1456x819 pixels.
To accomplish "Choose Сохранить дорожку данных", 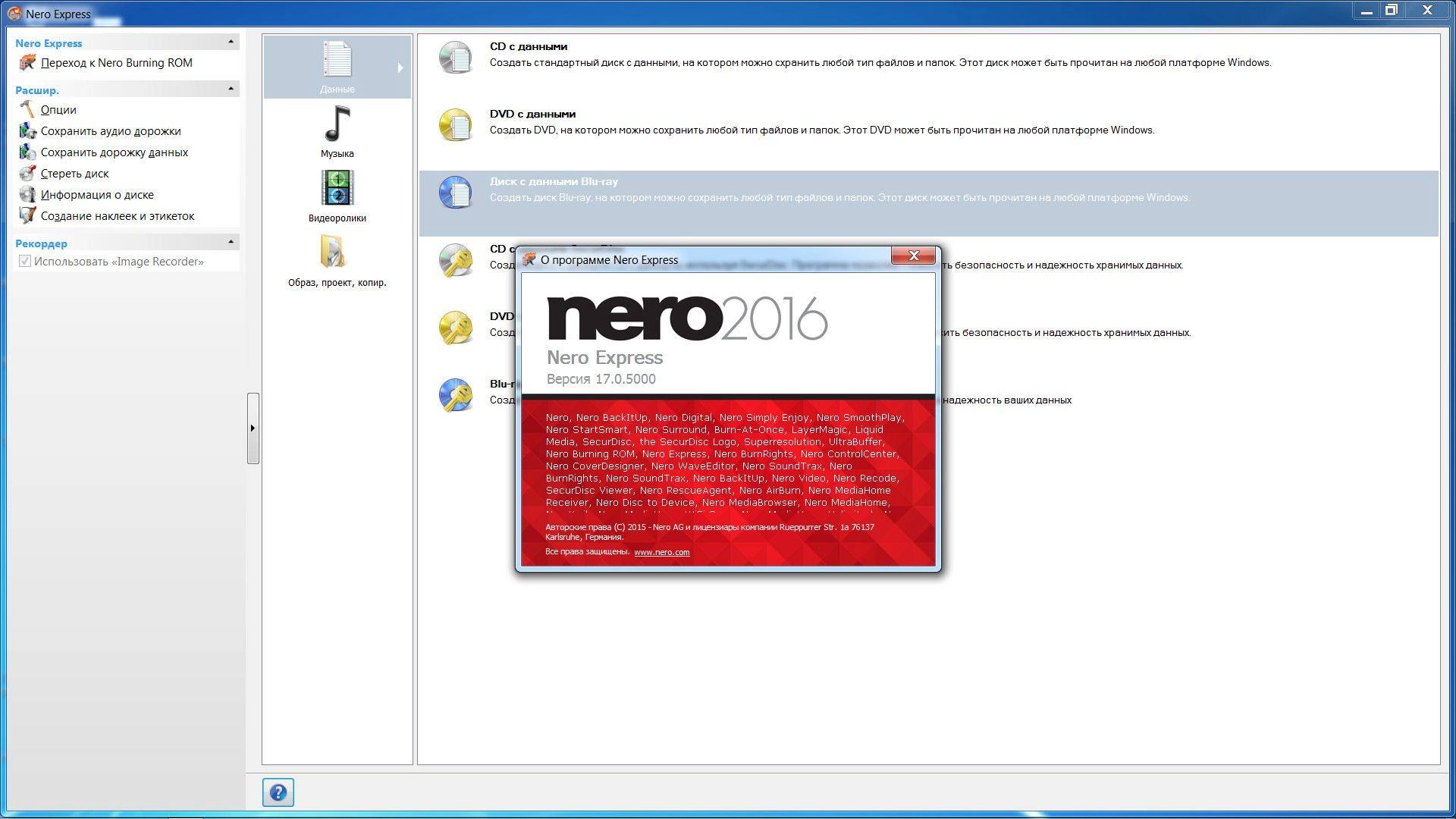I will (115, 152).
